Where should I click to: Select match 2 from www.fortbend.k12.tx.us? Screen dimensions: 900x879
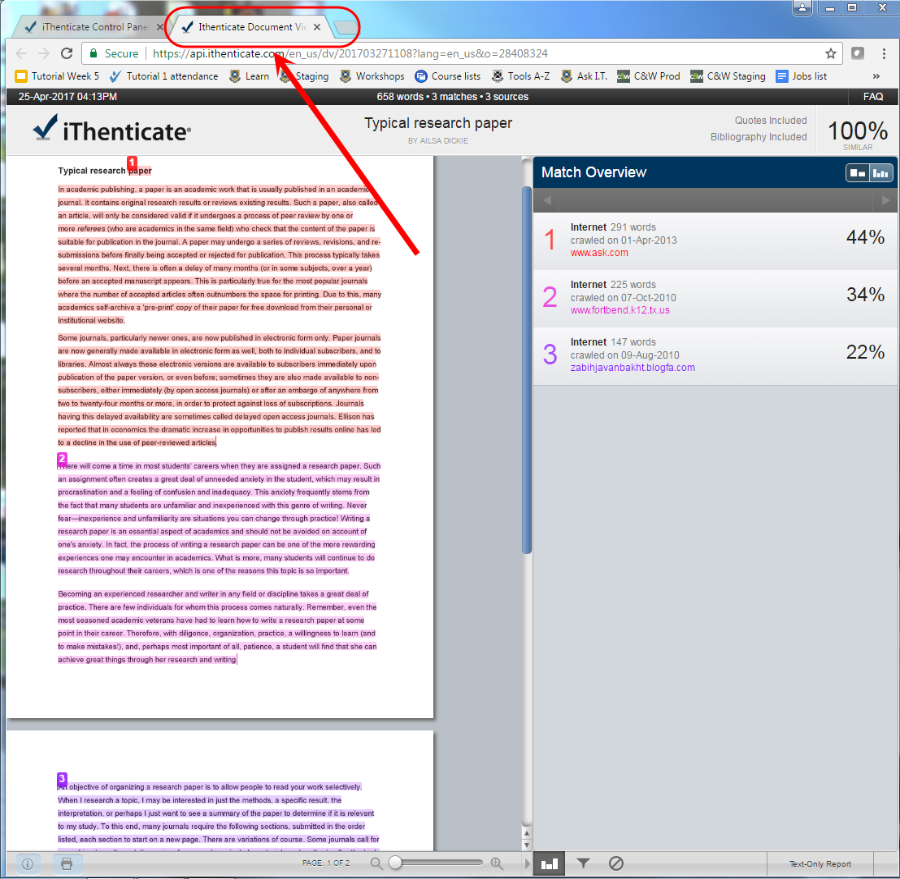tap(715, 298)
